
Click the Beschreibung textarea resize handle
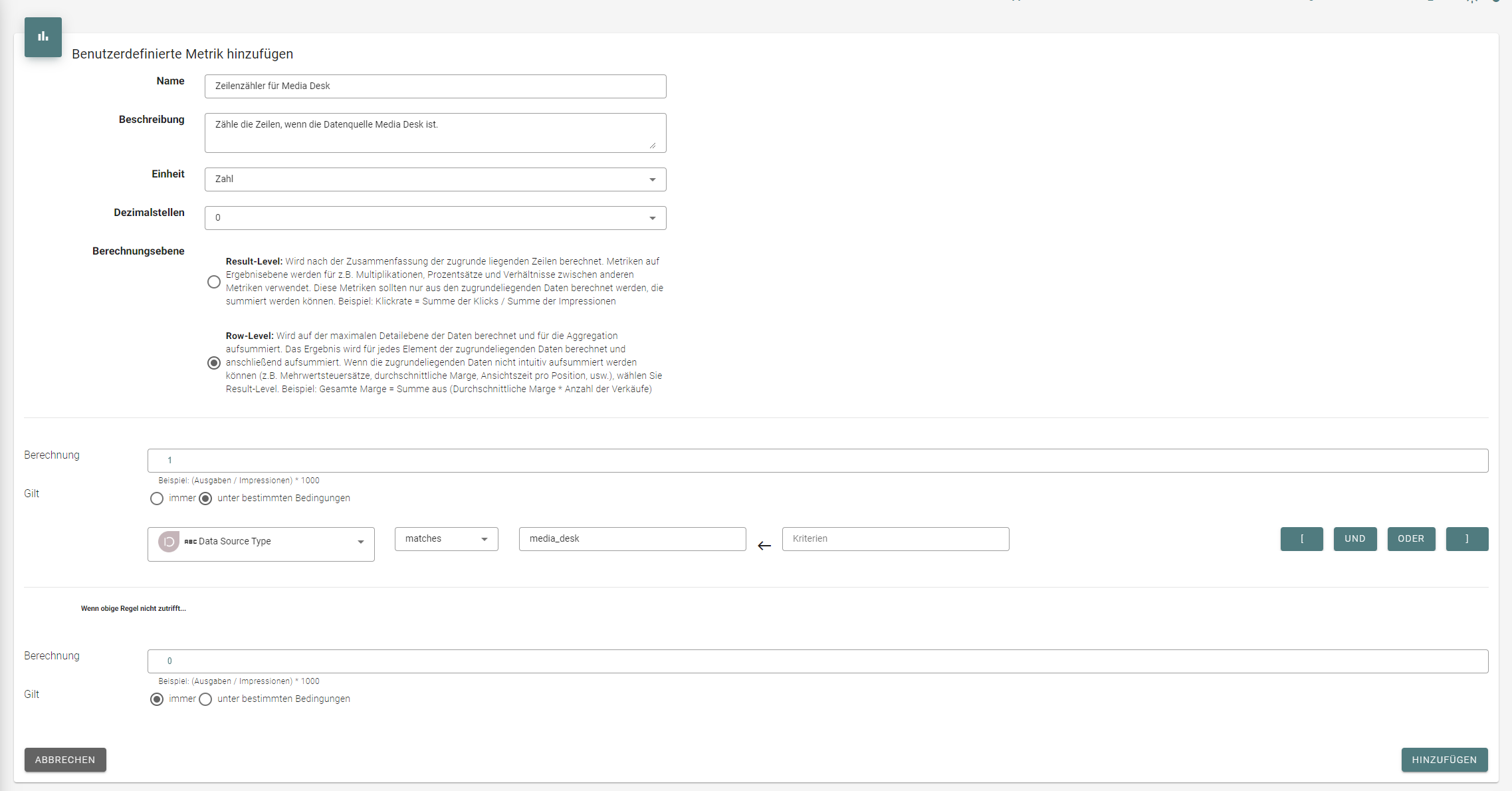(653, 145)
